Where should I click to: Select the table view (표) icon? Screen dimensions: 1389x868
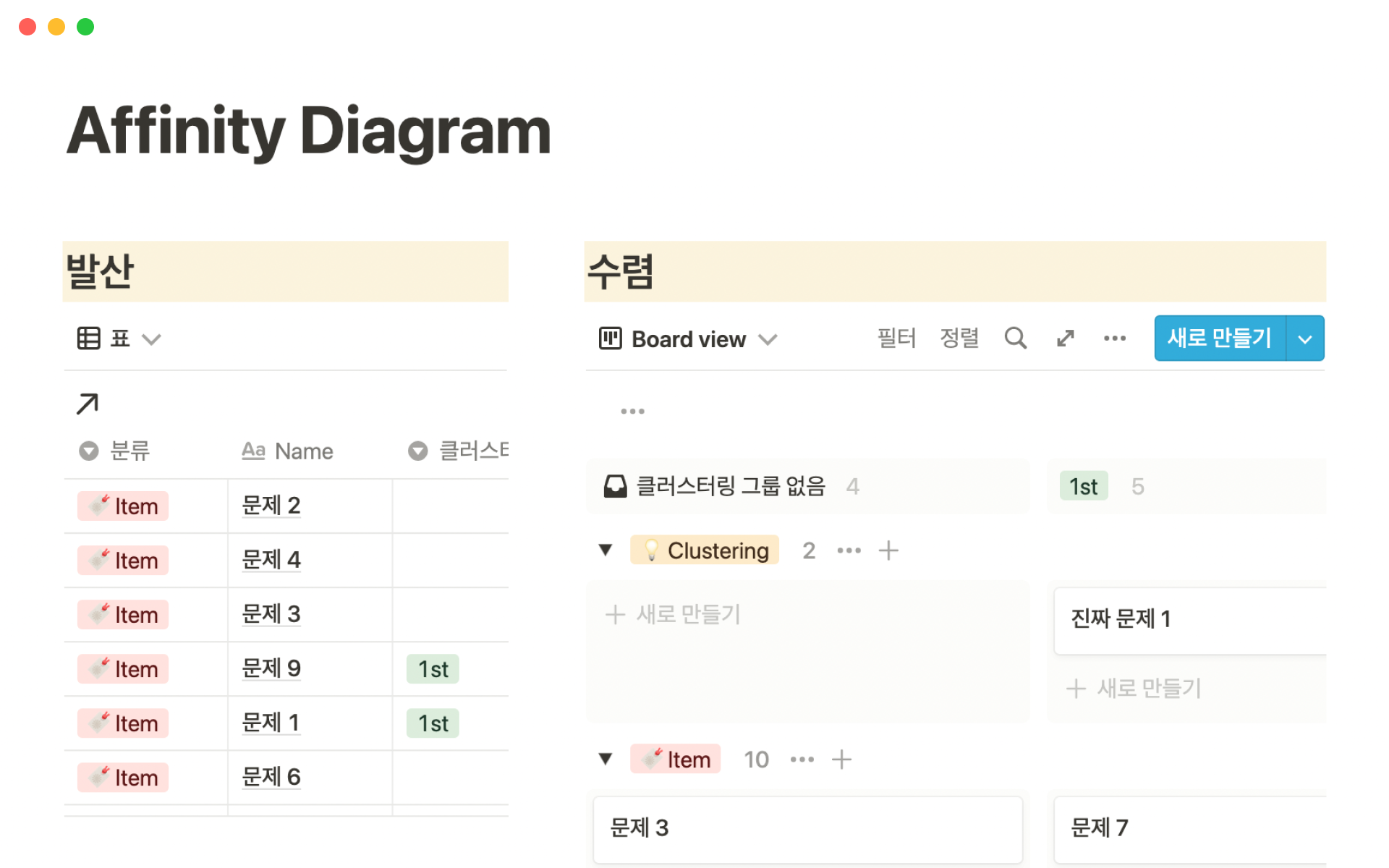(89, 338)
